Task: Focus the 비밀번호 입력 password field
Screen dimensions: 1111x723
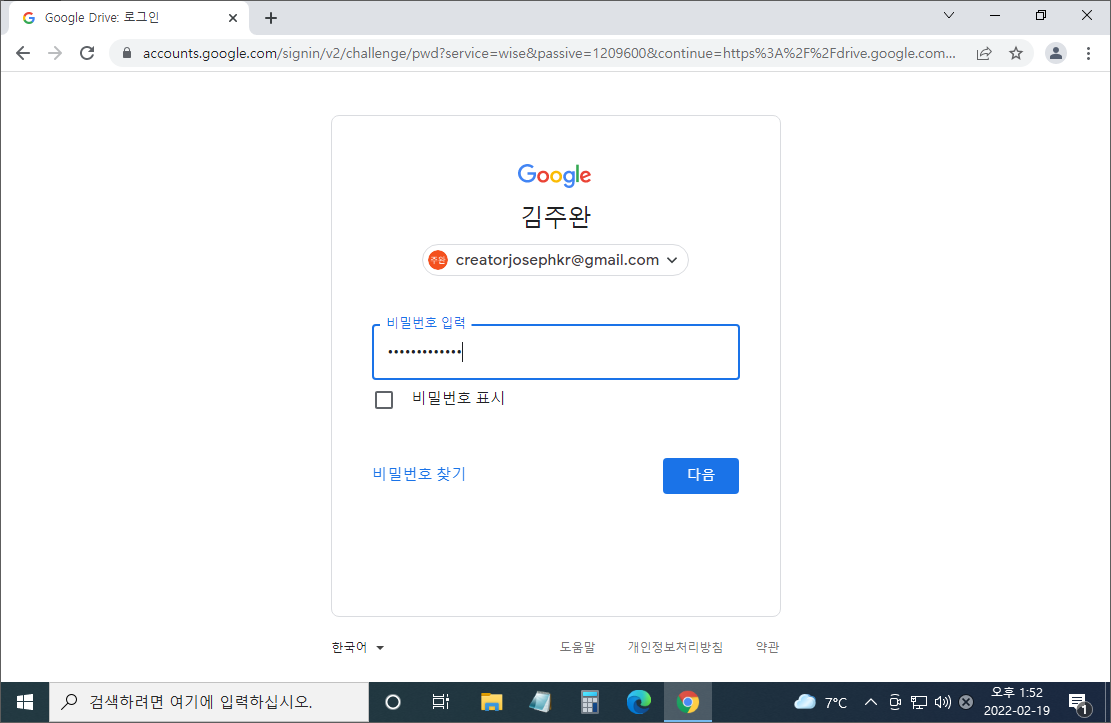Action: coord(556,352)
